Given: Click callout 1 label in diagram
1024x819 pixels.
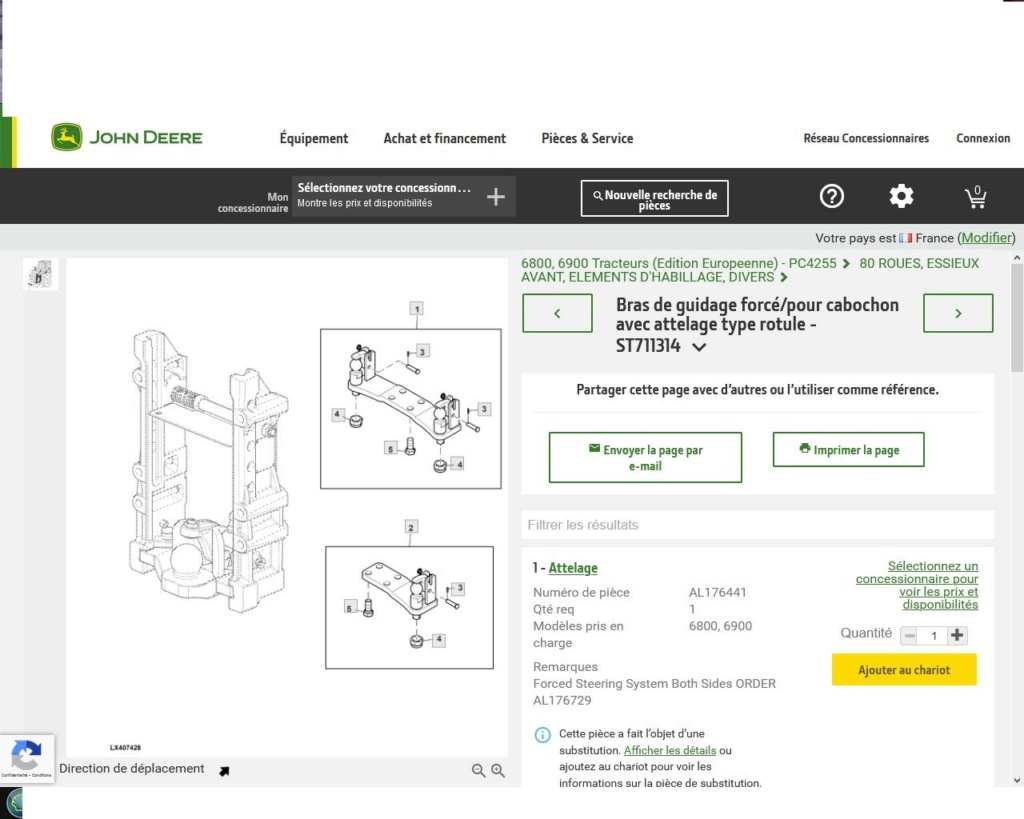Looking at the screenshot, I should point(417,308).
